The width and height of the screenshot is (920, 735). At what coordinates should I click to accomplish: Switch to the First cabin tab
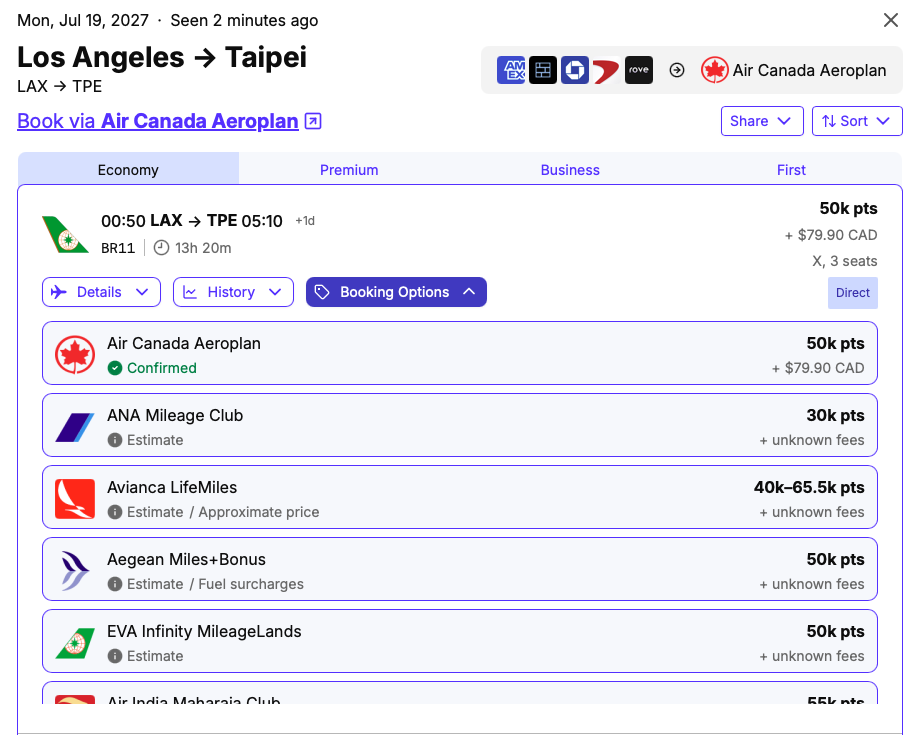coord(791,170)
